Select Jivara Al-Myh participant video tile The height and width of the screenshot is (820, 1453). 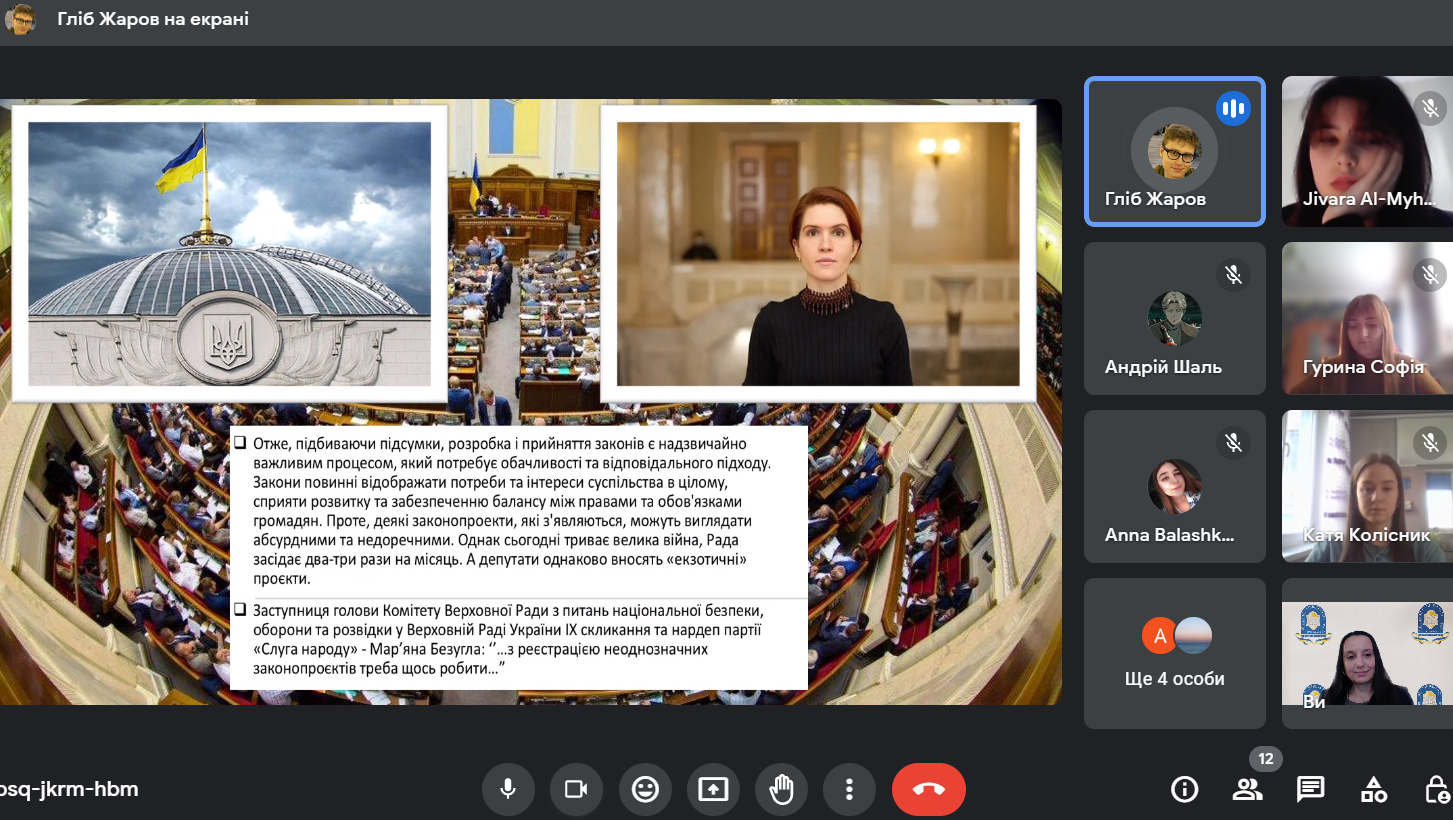pos(1367,152)
